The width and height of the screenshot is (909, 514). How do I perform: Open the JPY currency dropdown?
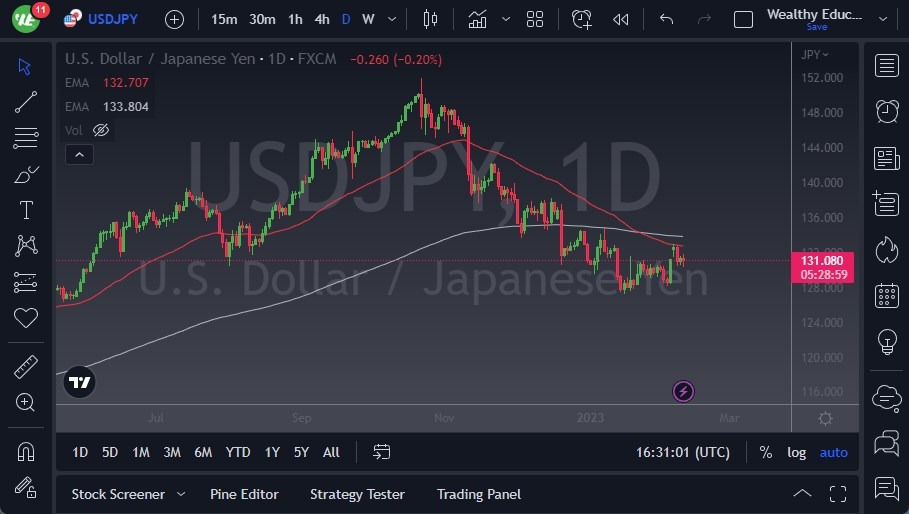815,54
